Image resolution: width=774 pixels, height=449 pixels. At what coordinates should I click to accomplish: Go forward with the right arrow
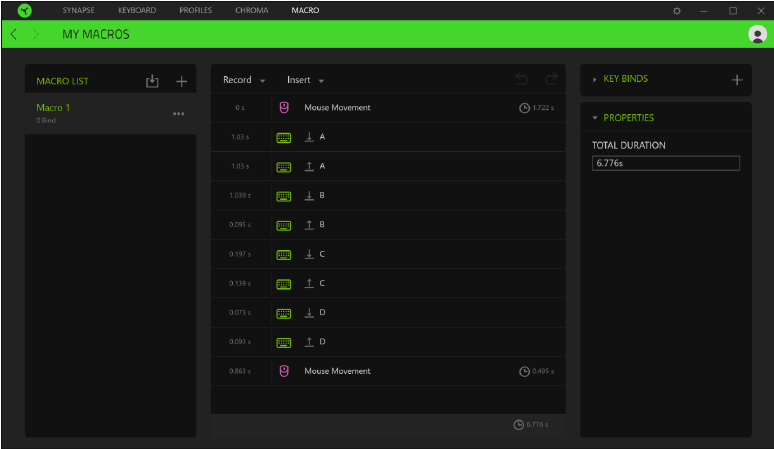[36, 34]
